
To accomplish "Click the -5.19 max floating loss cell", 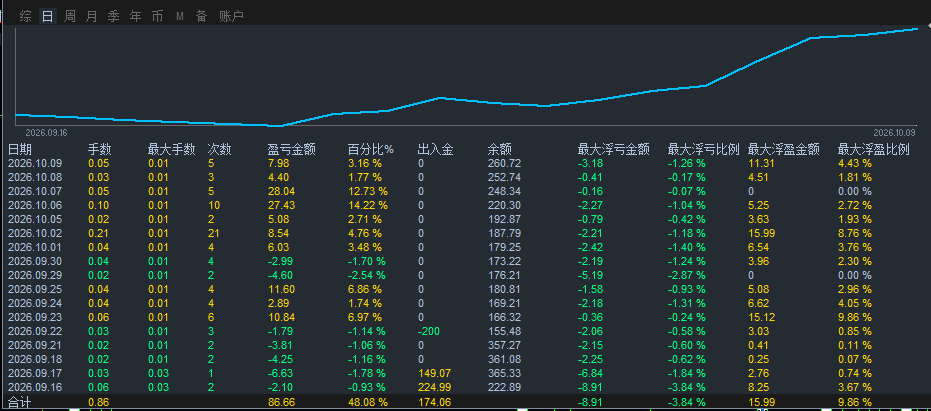I will pos(590,275).
